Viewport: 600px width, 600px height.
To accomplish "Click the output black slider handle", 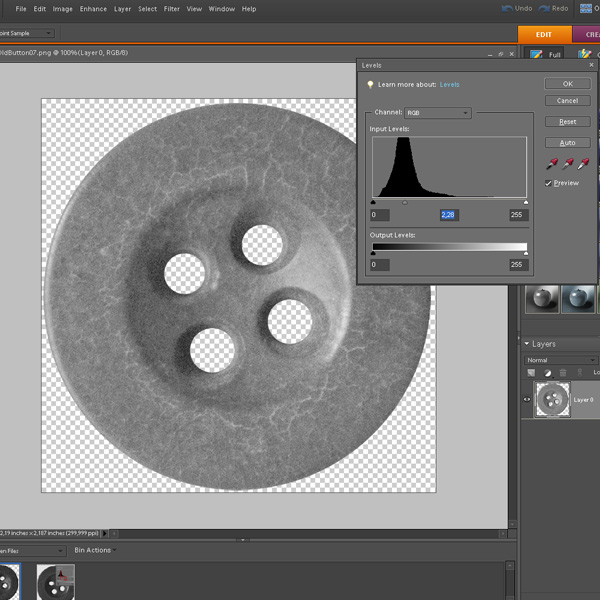I will tap(373, 253).
